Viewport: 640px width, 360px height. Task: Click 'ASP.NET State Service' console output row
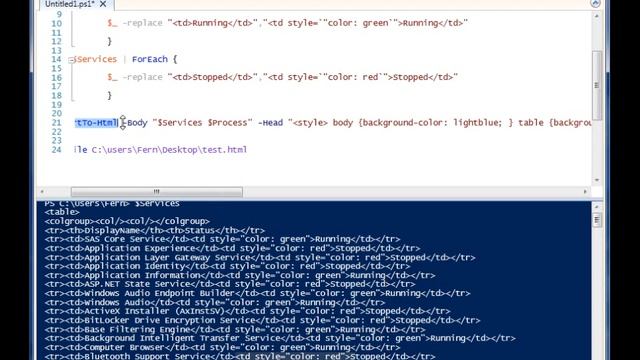230,284
